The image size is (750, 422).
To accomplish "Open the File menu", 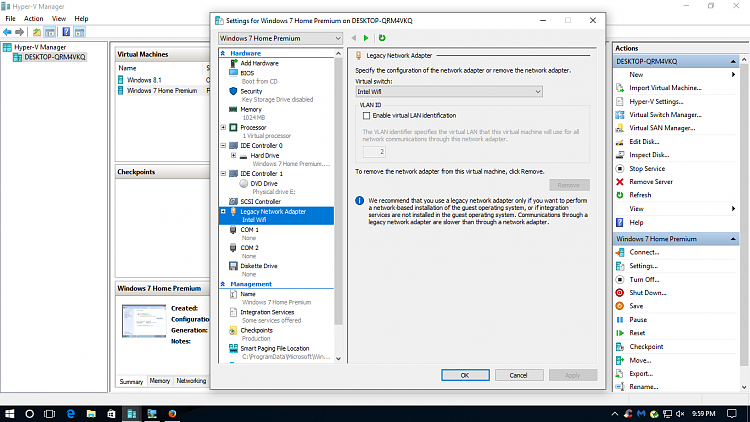I will click(x=10, y=19).
